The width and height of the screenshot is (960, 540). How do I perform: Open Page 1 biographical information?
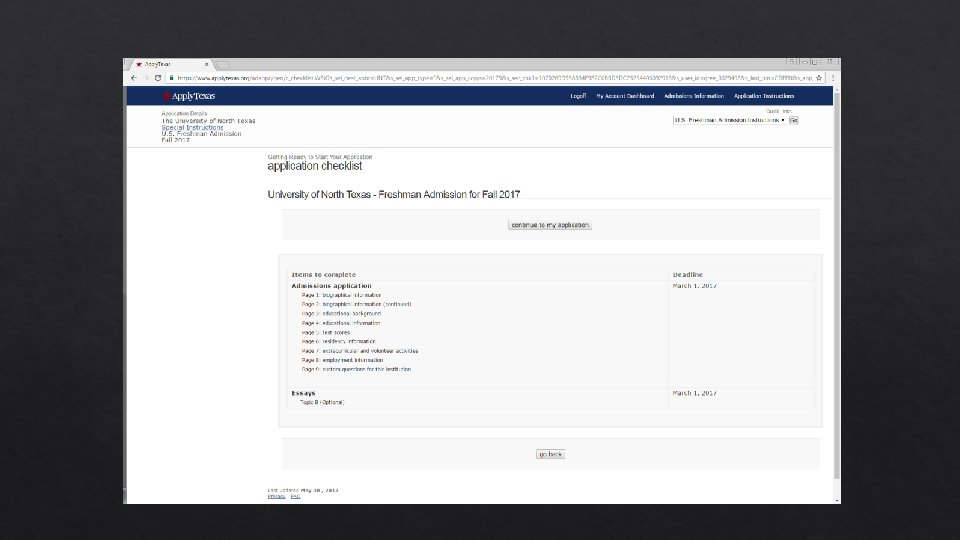pyautogui.click(x=341, y=295)
